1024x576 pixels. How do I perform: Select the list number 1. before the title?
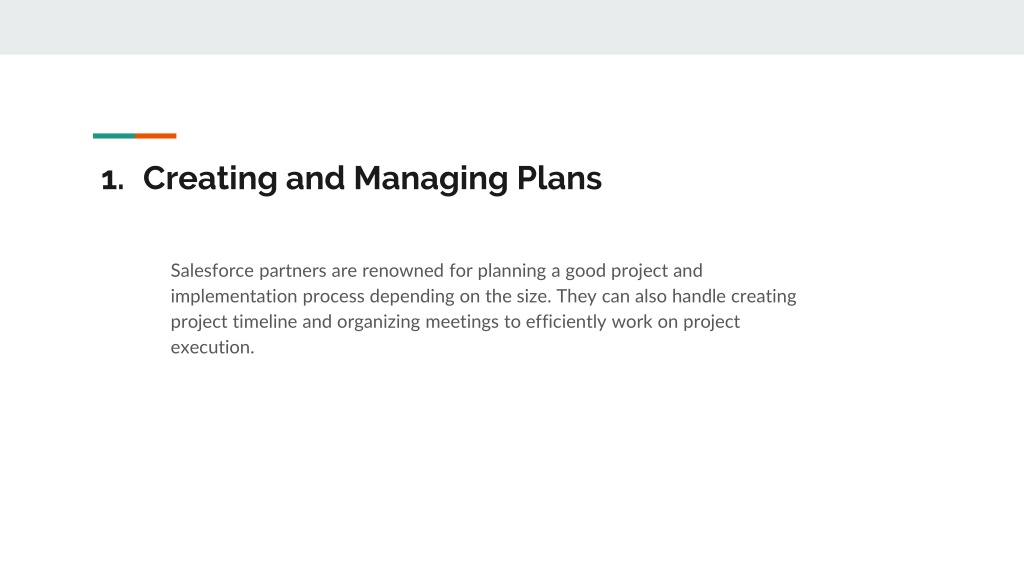112,180
